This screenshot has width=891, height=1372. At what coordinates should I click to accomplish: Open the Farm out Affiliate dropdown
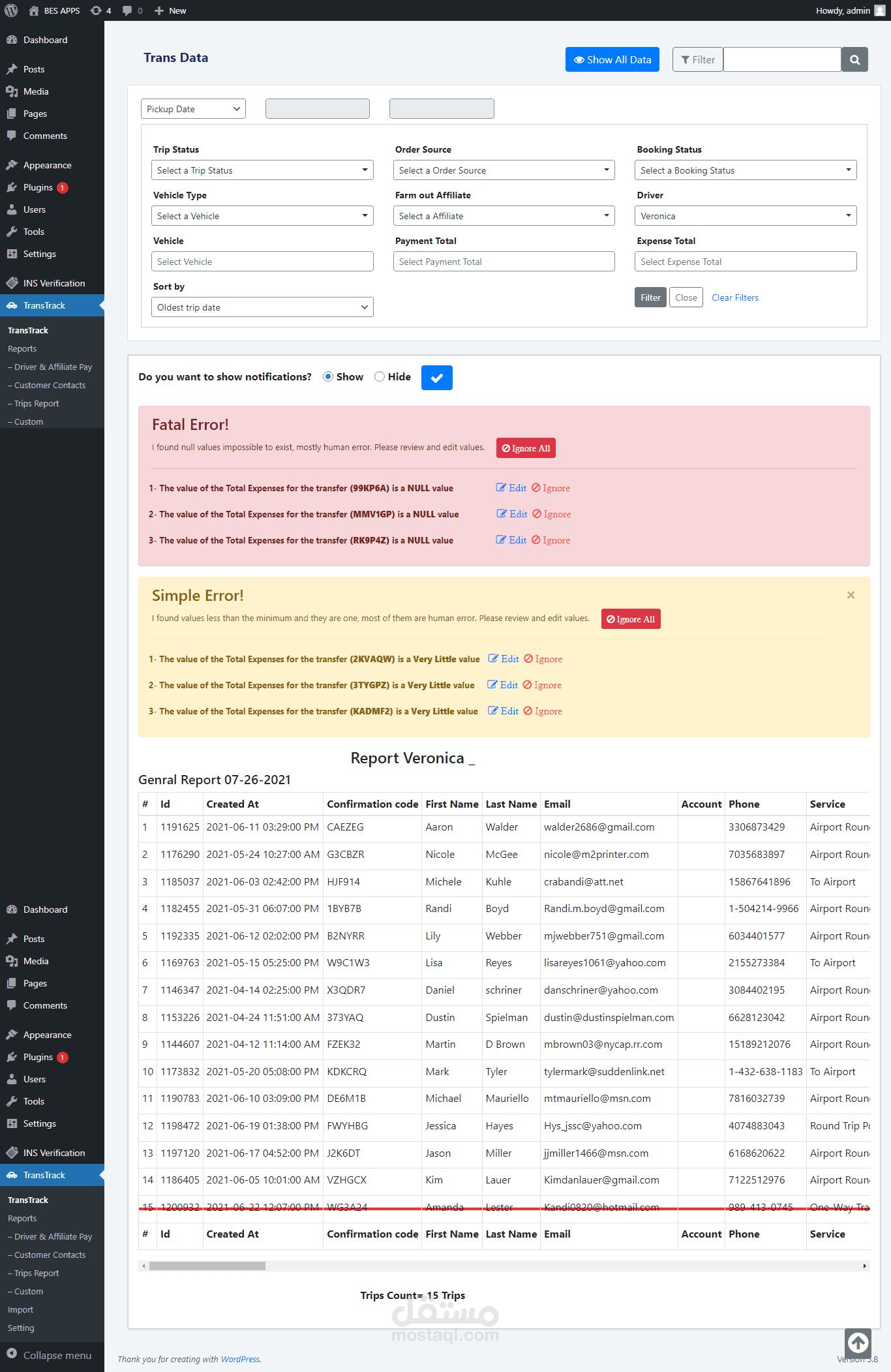tap(504, 216)
